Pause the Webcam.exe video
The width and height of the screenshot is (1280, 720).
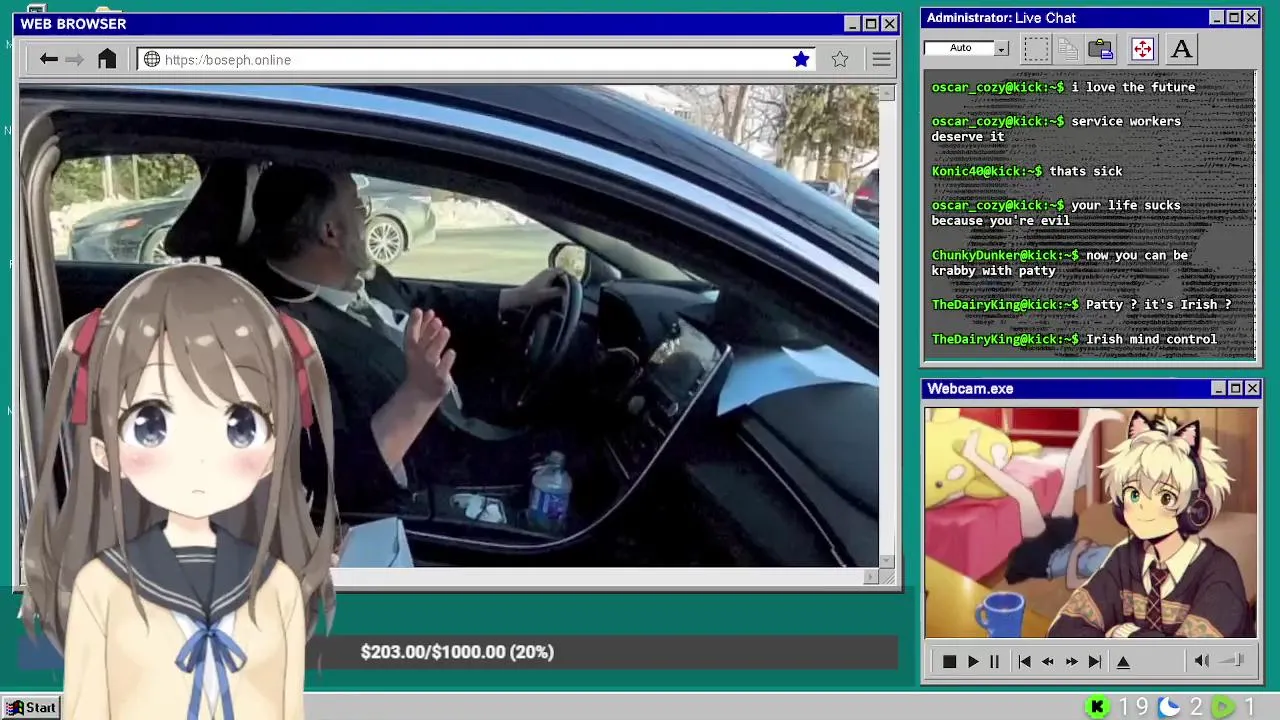(994, 661)
